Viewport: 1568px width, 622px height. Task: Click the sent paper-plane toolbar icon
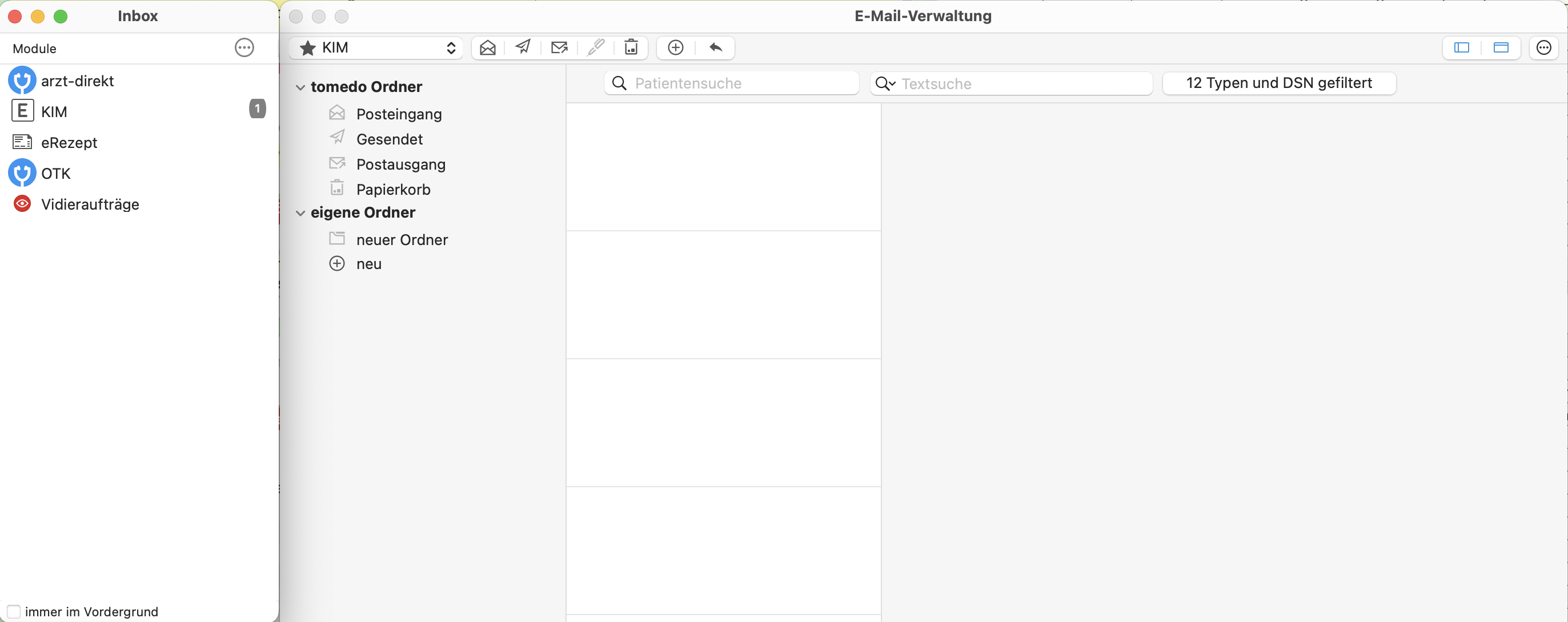pyautogui.click(x=523, y=47)
